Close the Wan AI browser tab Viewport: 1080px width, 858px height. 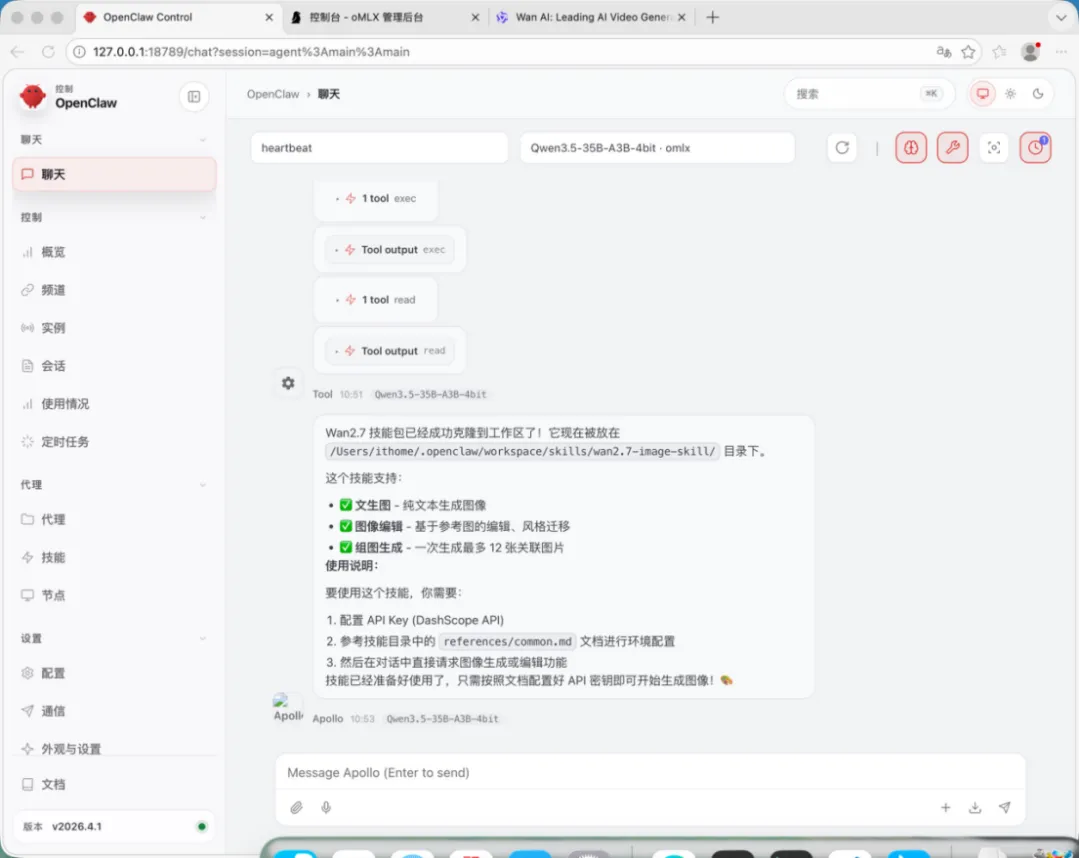682,17
